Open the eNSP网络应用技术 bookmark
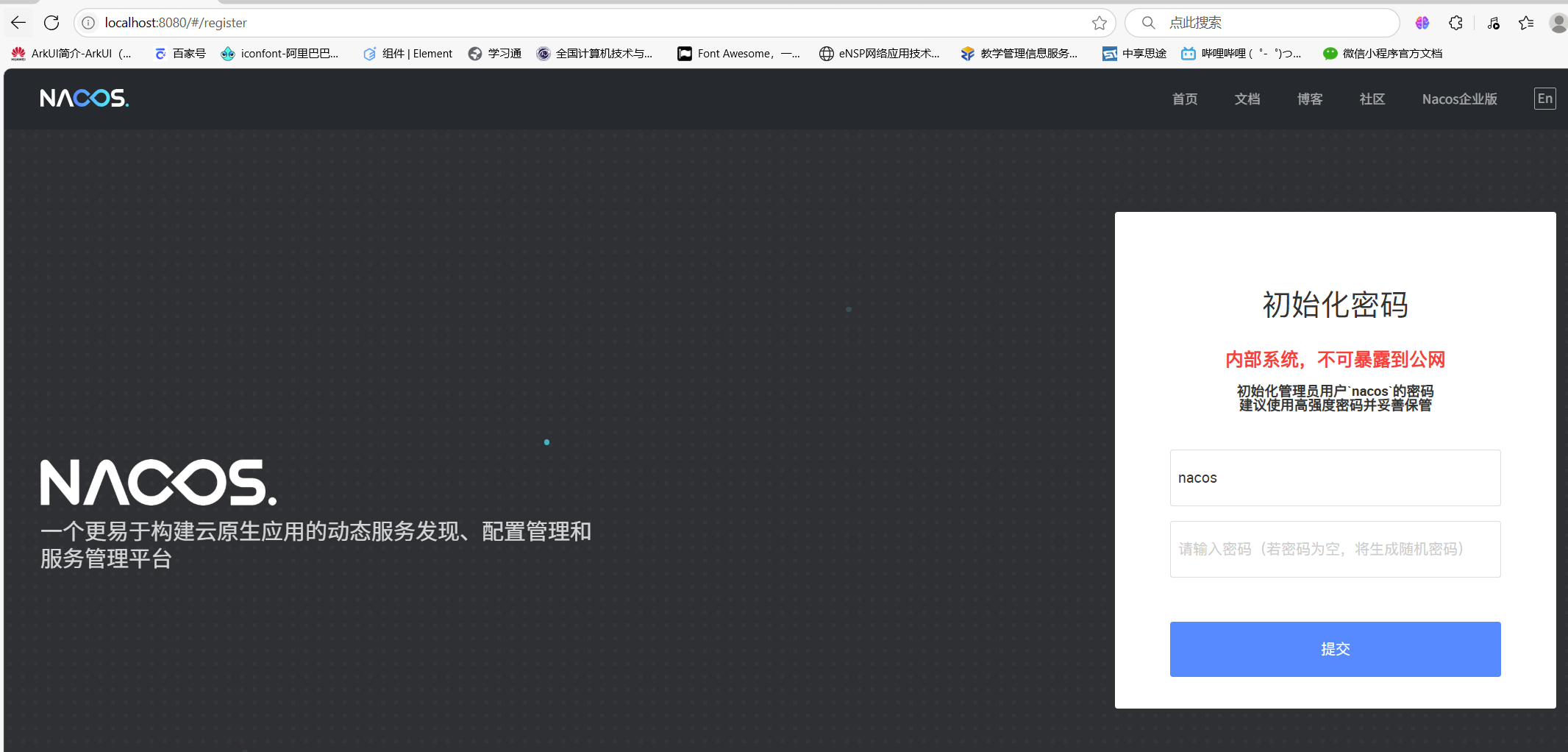The image size is (1568, 752). pos(880,53)
